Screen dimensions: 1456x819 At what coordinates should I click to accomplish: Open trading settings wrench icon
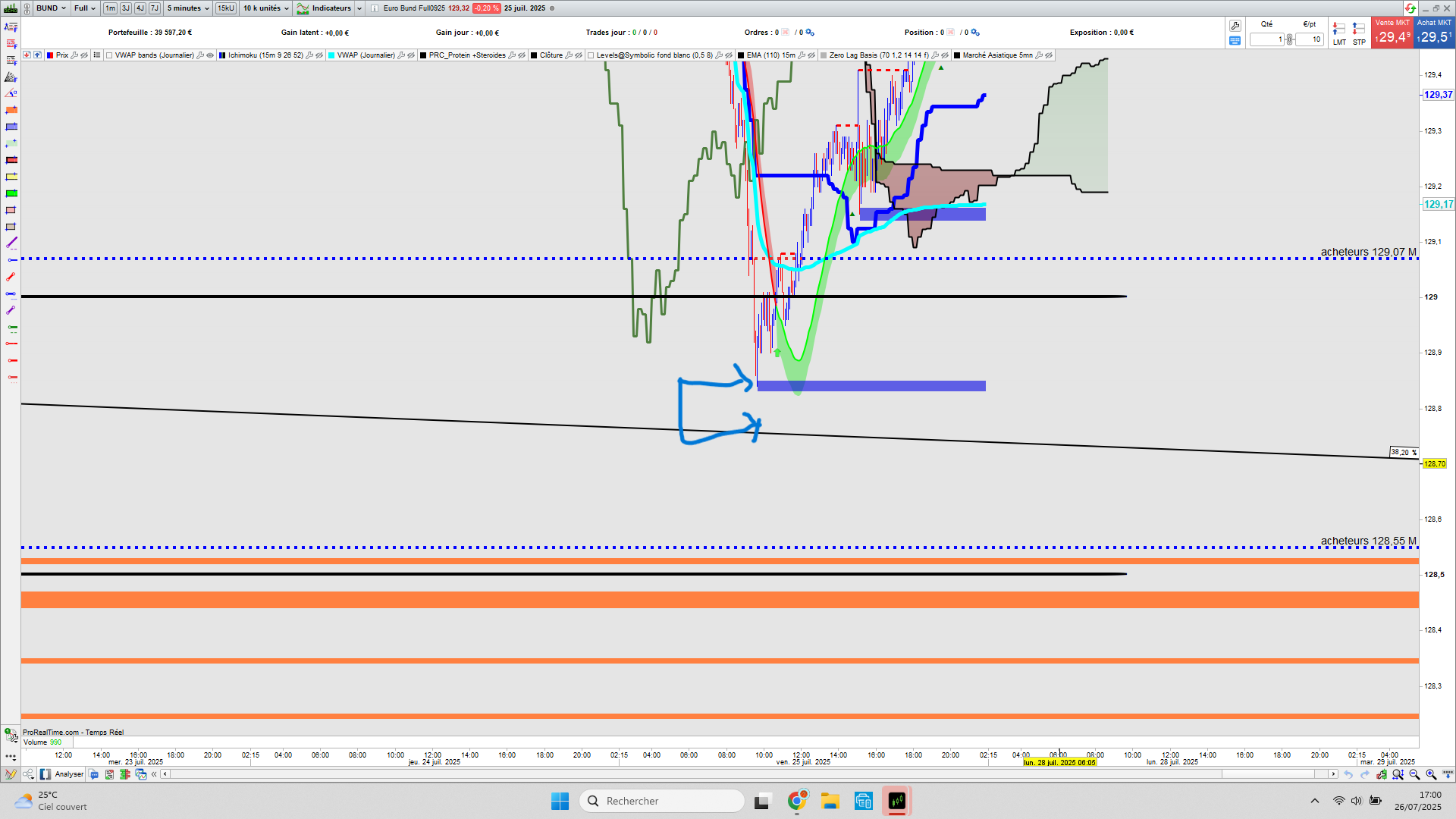point(1235,26)
